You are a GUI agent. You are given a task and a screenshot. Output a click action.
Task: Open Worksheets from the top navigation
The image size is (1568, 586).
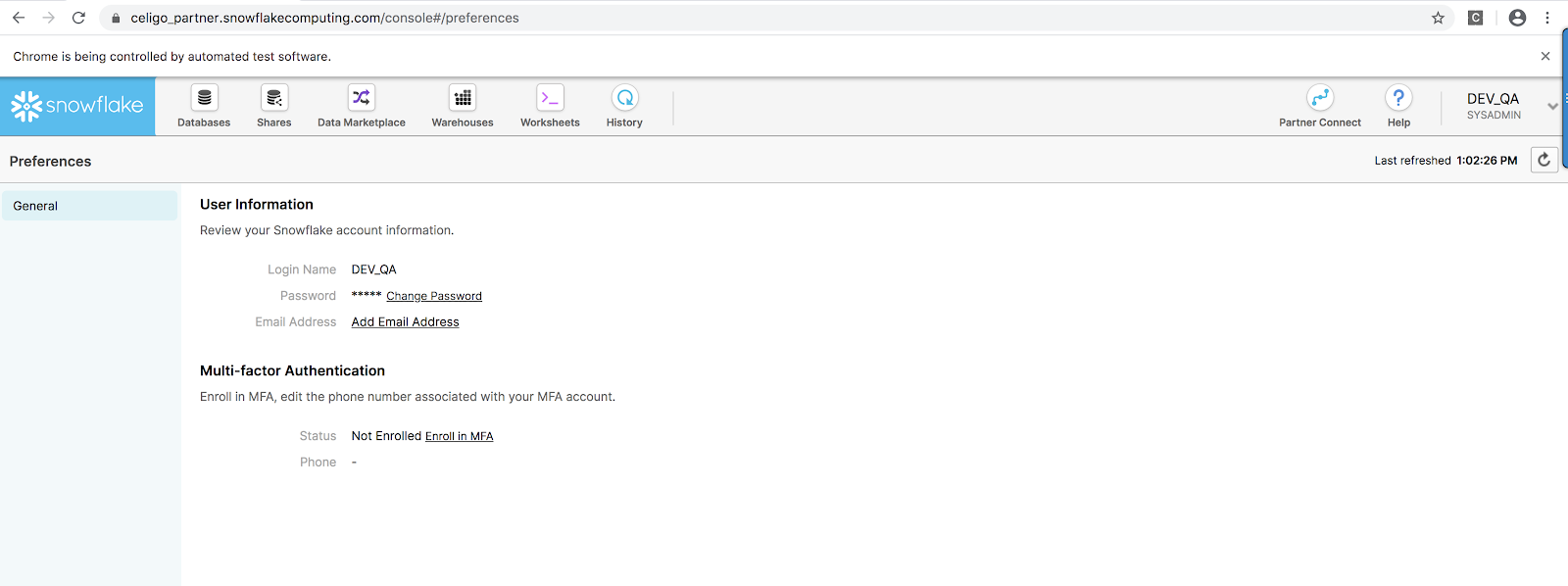[x=550, y=98]
